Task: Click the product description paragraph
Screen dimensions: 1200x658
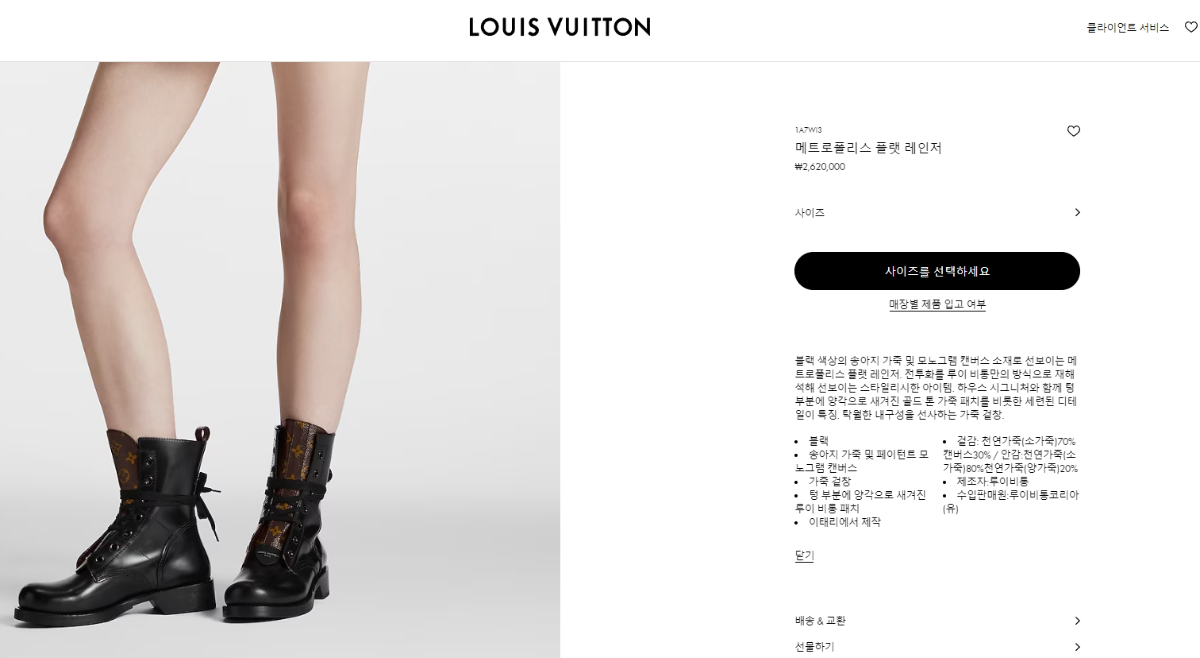Action: click(x=936, y=387)
